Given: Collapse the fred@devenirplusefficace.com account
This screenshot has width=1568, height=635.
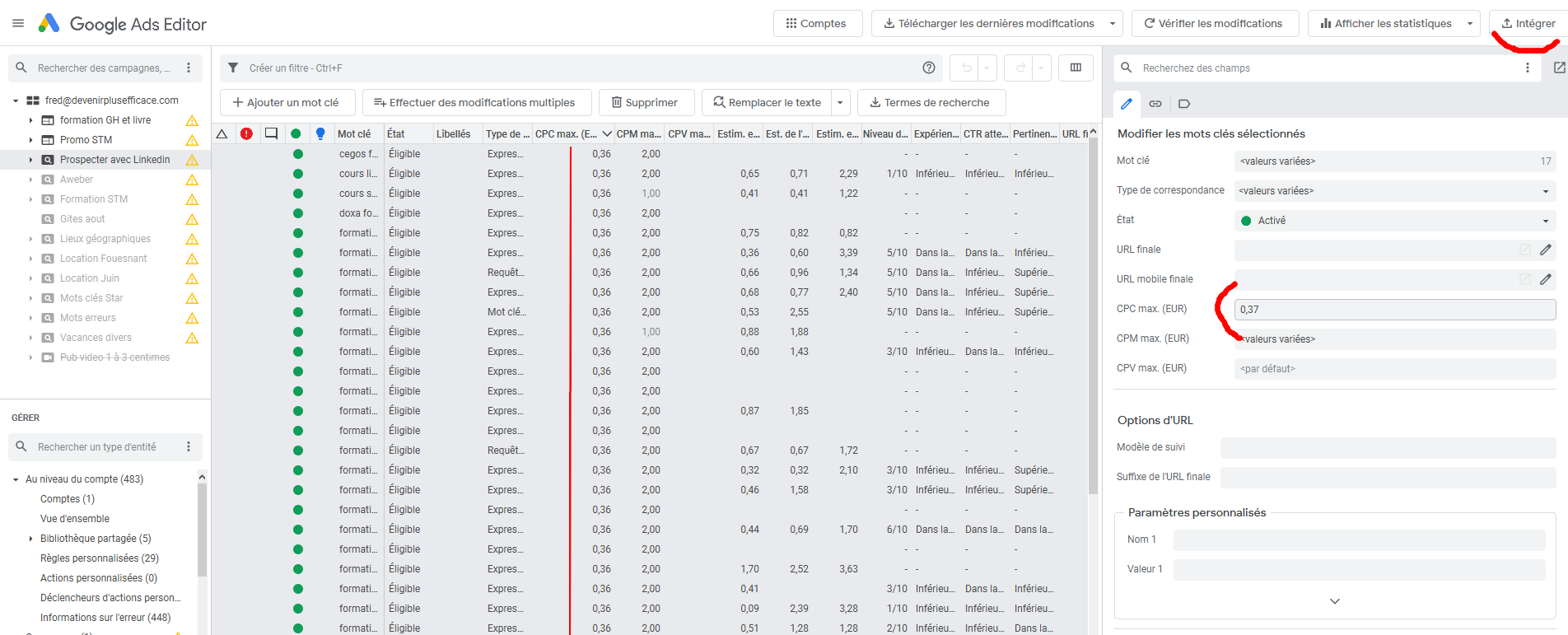Looking at the screenshot, I should tap(16, 100).
